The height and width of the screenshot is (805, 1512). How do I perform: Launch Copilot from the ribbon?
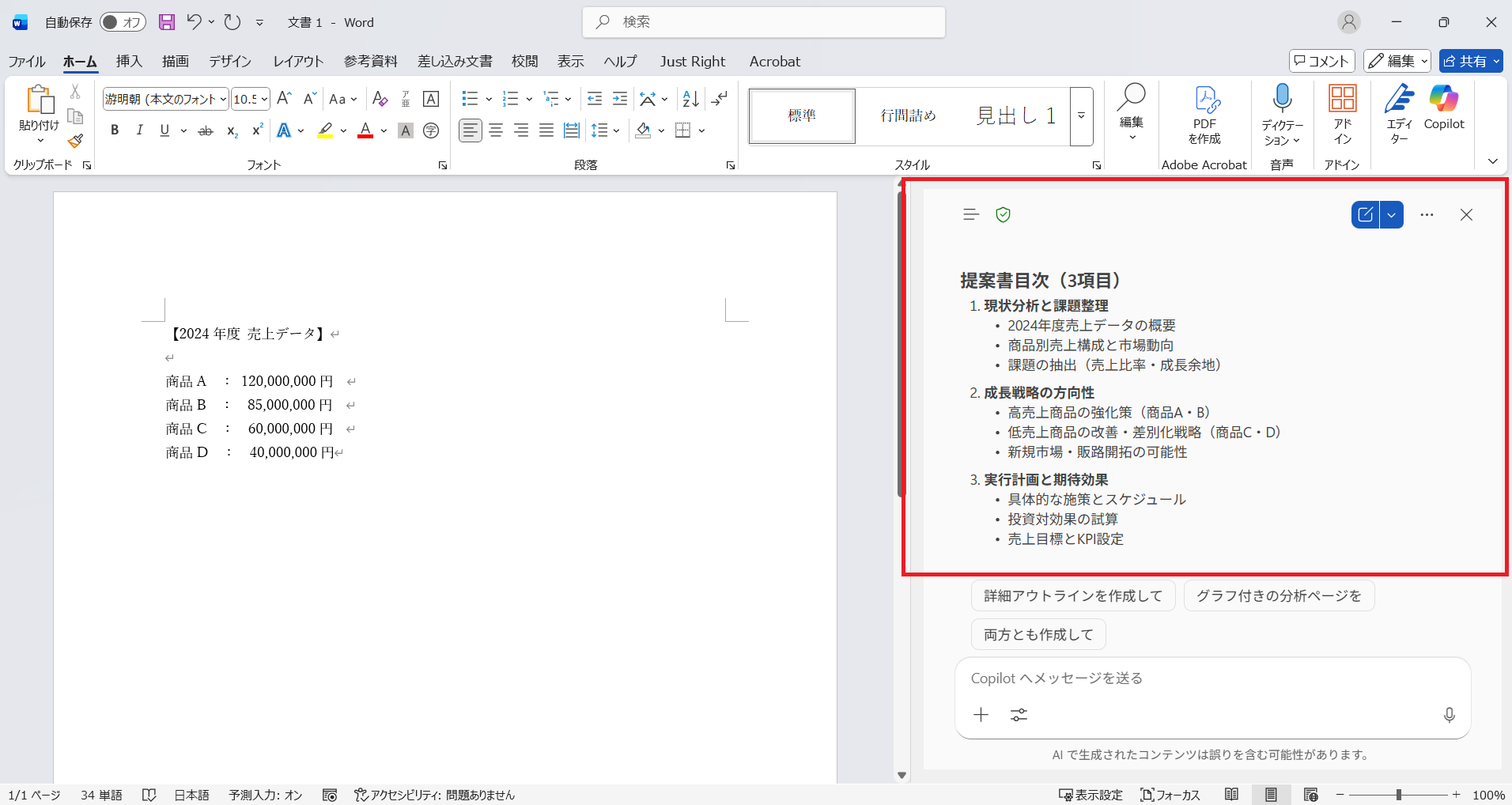pos(1443,108)
